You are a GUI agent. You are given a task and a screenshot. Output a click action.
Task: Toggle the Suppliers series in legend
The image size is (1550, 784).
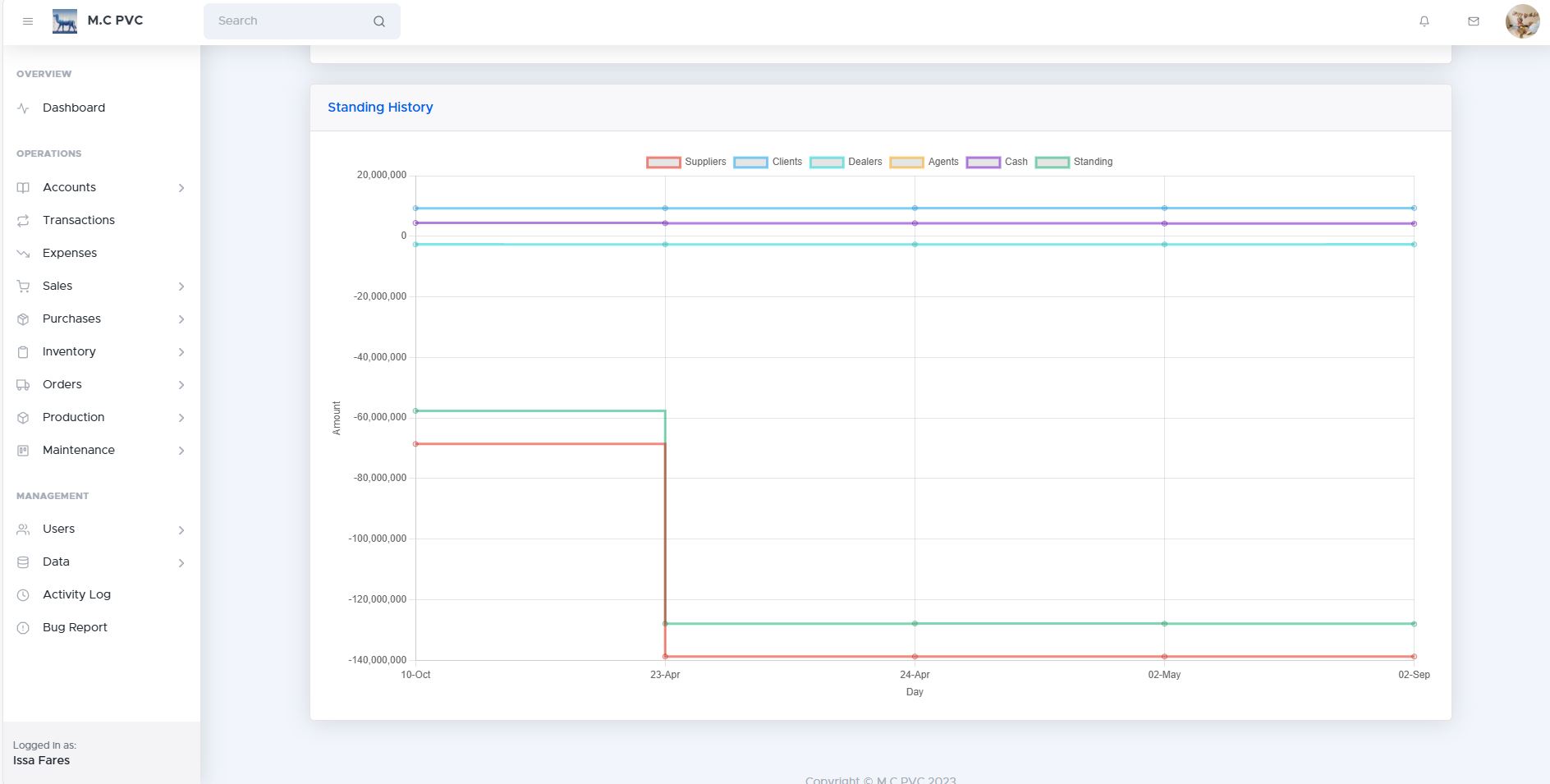(686, 162)
